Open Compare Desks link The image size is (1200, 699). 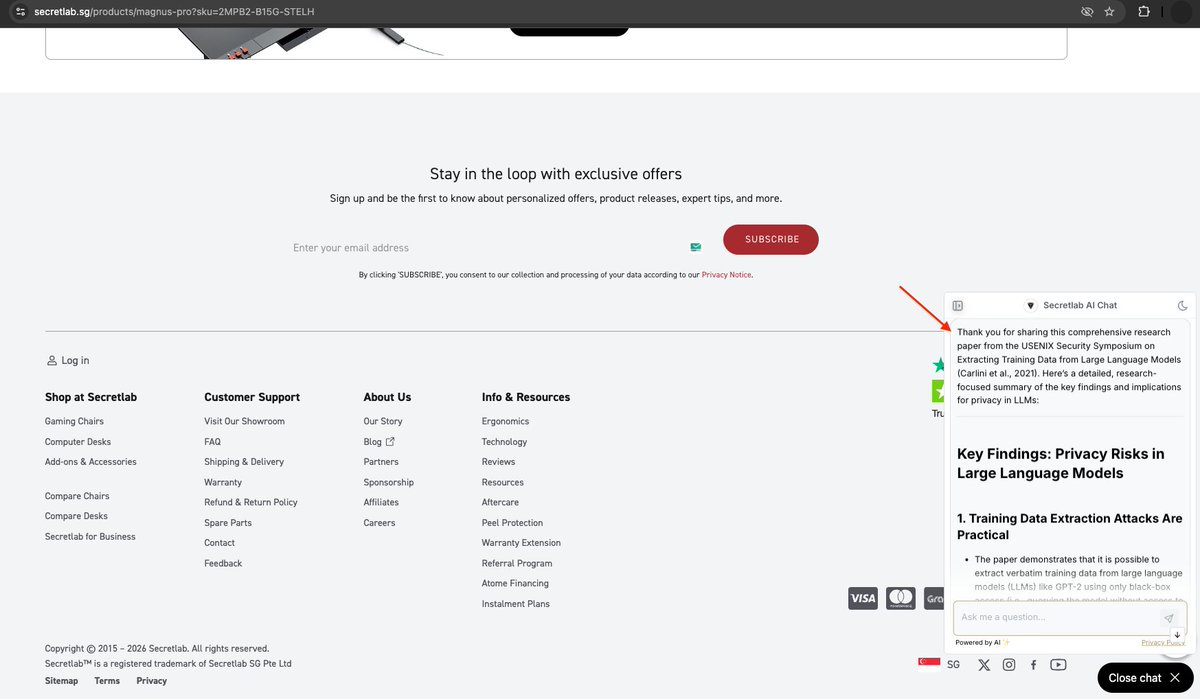pos(76,516)
